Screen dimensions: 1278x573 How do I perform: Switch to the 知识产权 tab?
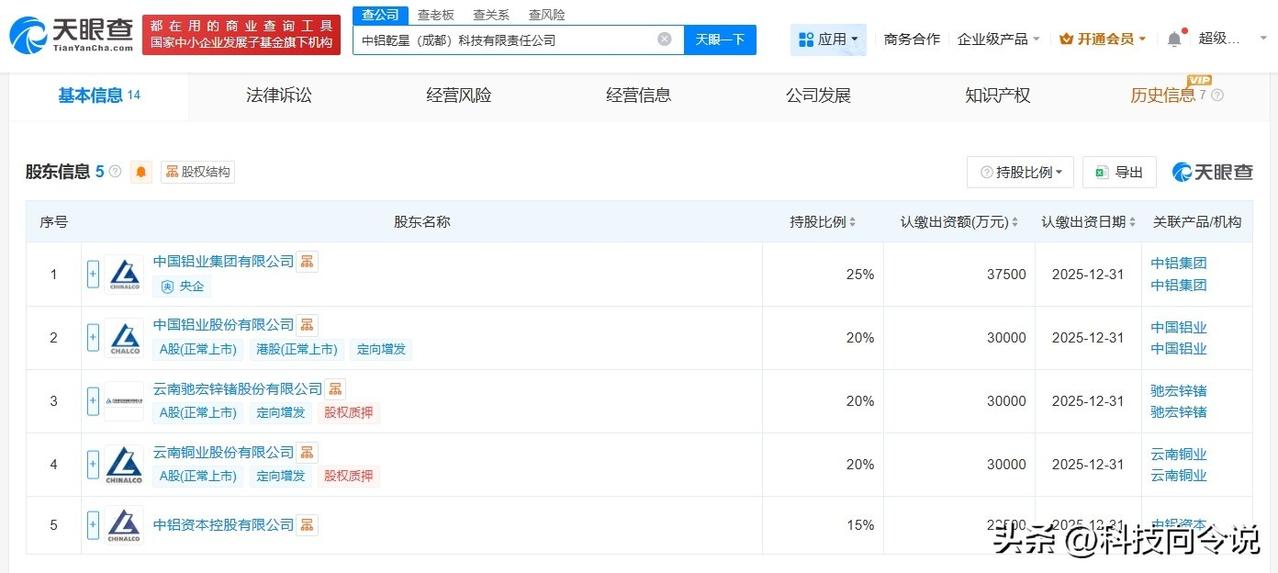tap(998, 96)
